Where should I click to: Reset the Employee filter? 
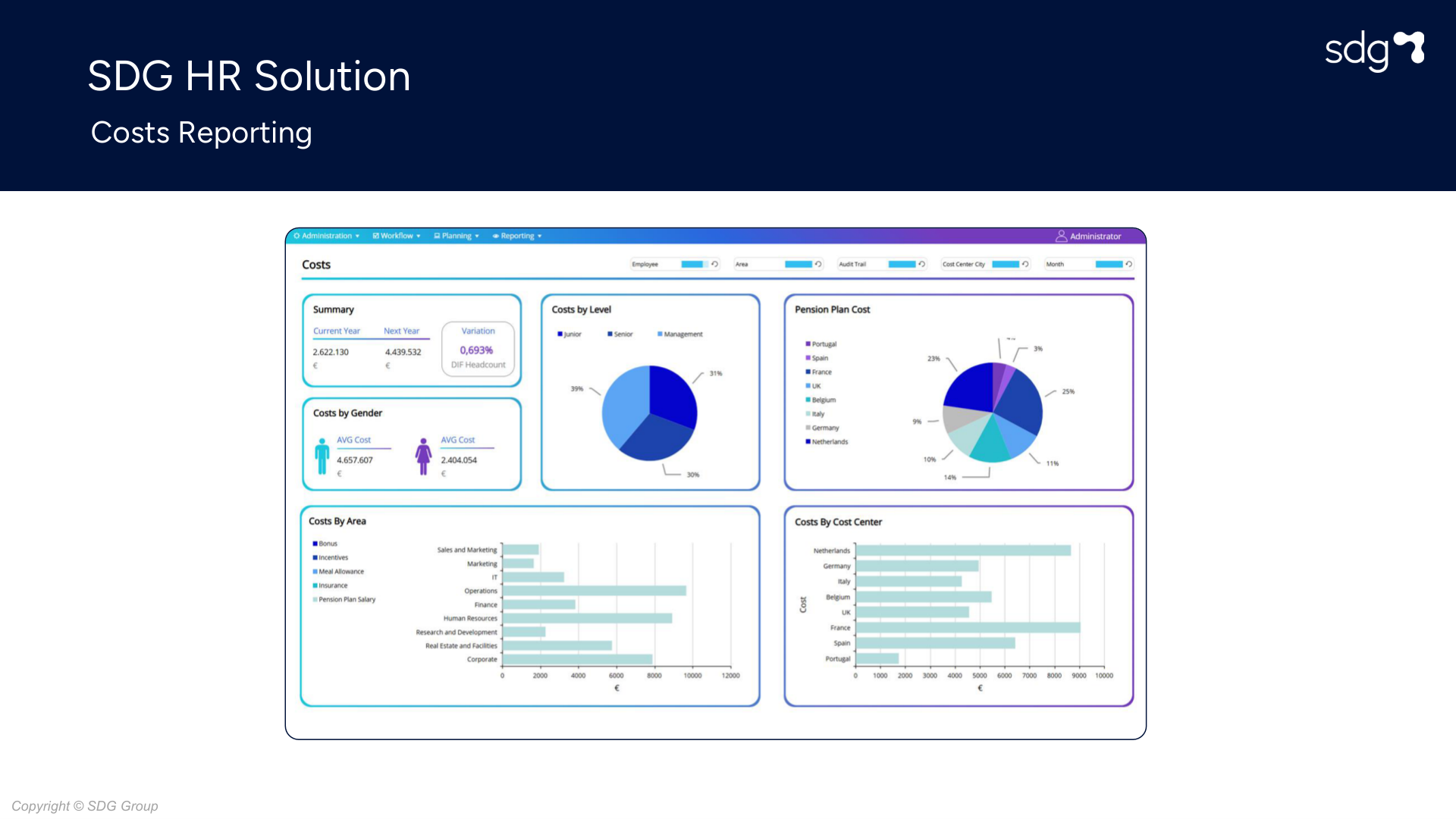pyautogui.click(x=714, y=264)
